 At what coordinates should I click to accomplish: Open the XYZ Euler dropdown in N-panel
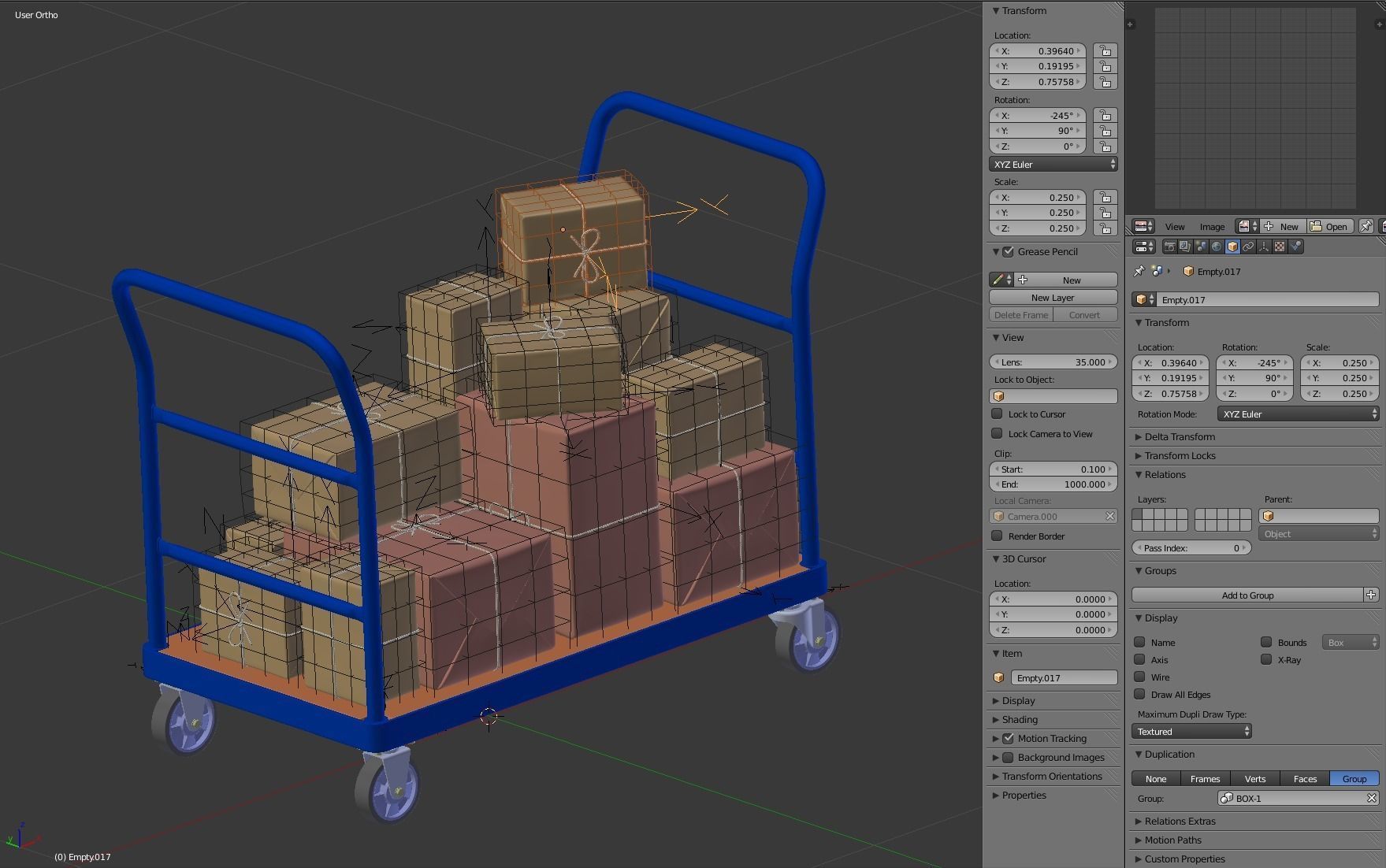coord(1053,165)
